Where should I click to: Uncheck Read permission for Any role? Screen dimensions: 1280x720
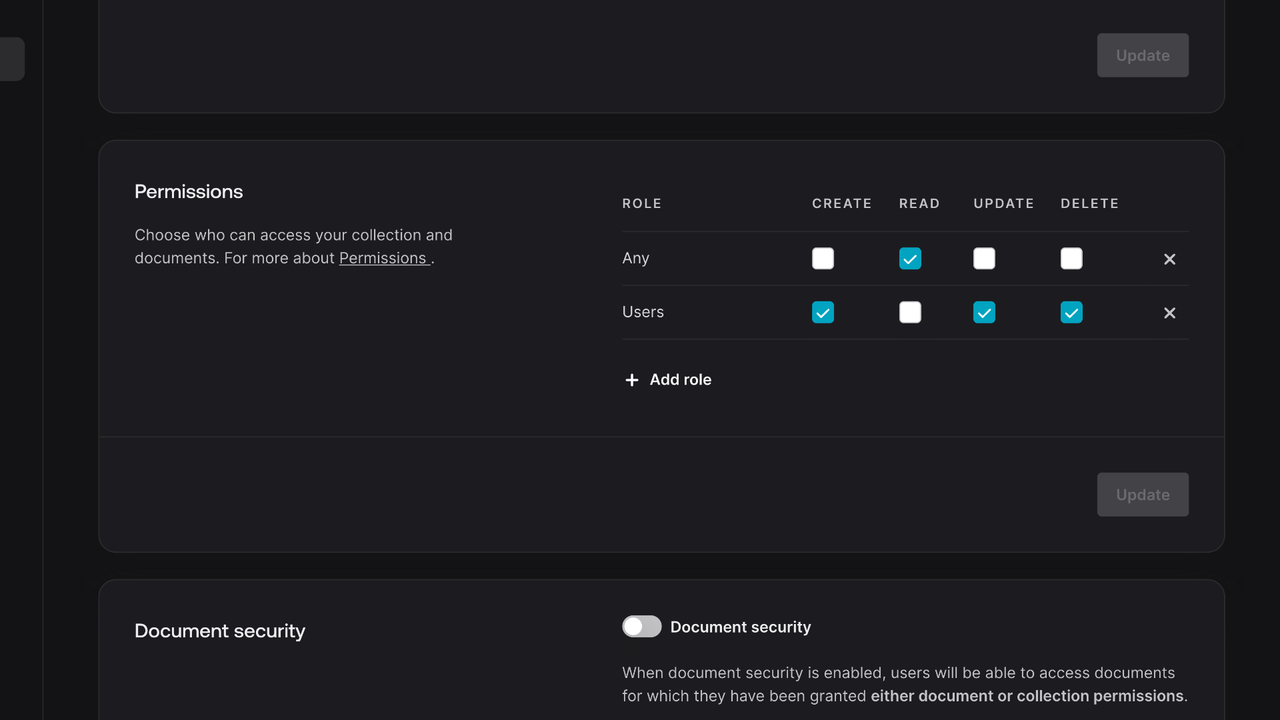click(x=910, y=259)
